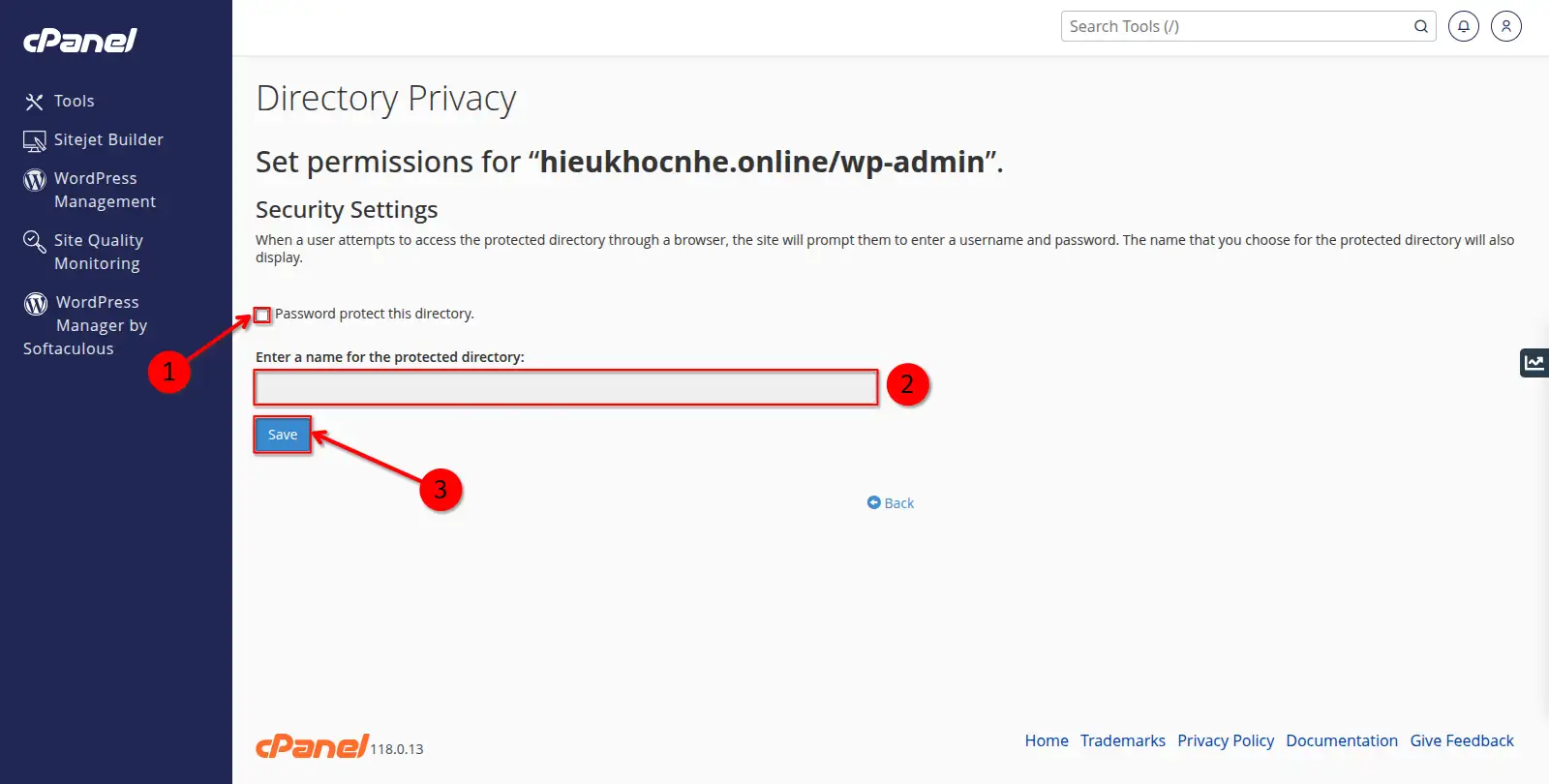The width and height of the screenshot is (1549, 784).
Task: Click the hieukhocnhe.online/wp-admin path text
Action: coord(762,162)
